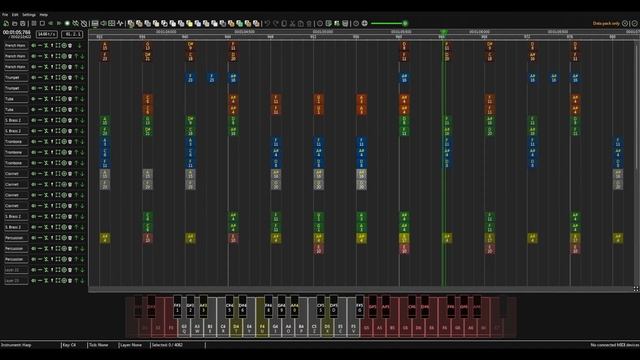Screen dimensions: 640x360
Task: Select all notes in first Trumpet layer
Action: click(x=58, y=77)
